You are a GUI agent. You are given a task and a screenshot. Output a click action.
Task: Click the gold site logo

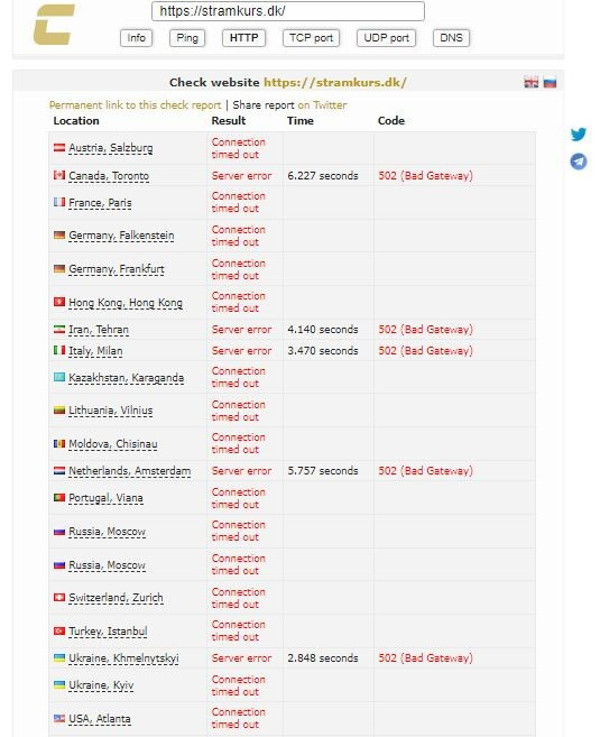[x=53, y=25]
